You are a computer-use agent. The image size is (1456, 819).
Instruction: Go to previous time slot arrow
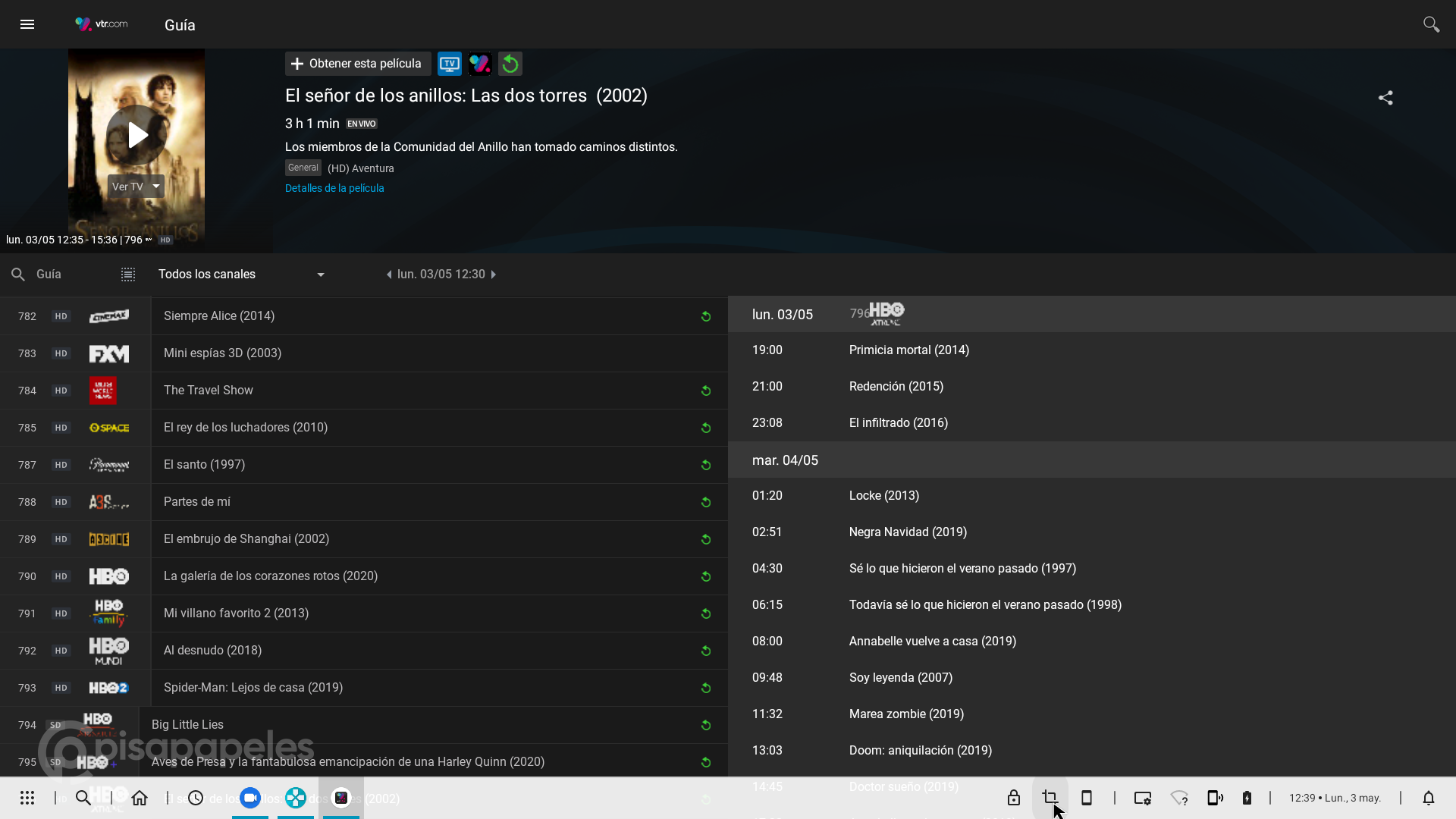(389, 275)
